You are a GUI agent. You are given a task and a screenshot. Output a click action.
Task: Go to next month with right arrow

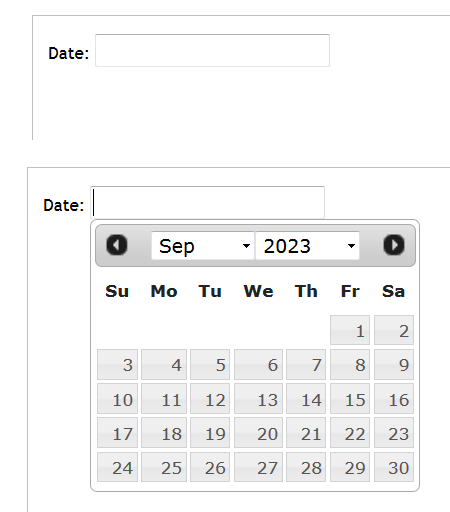pos(394,245)
